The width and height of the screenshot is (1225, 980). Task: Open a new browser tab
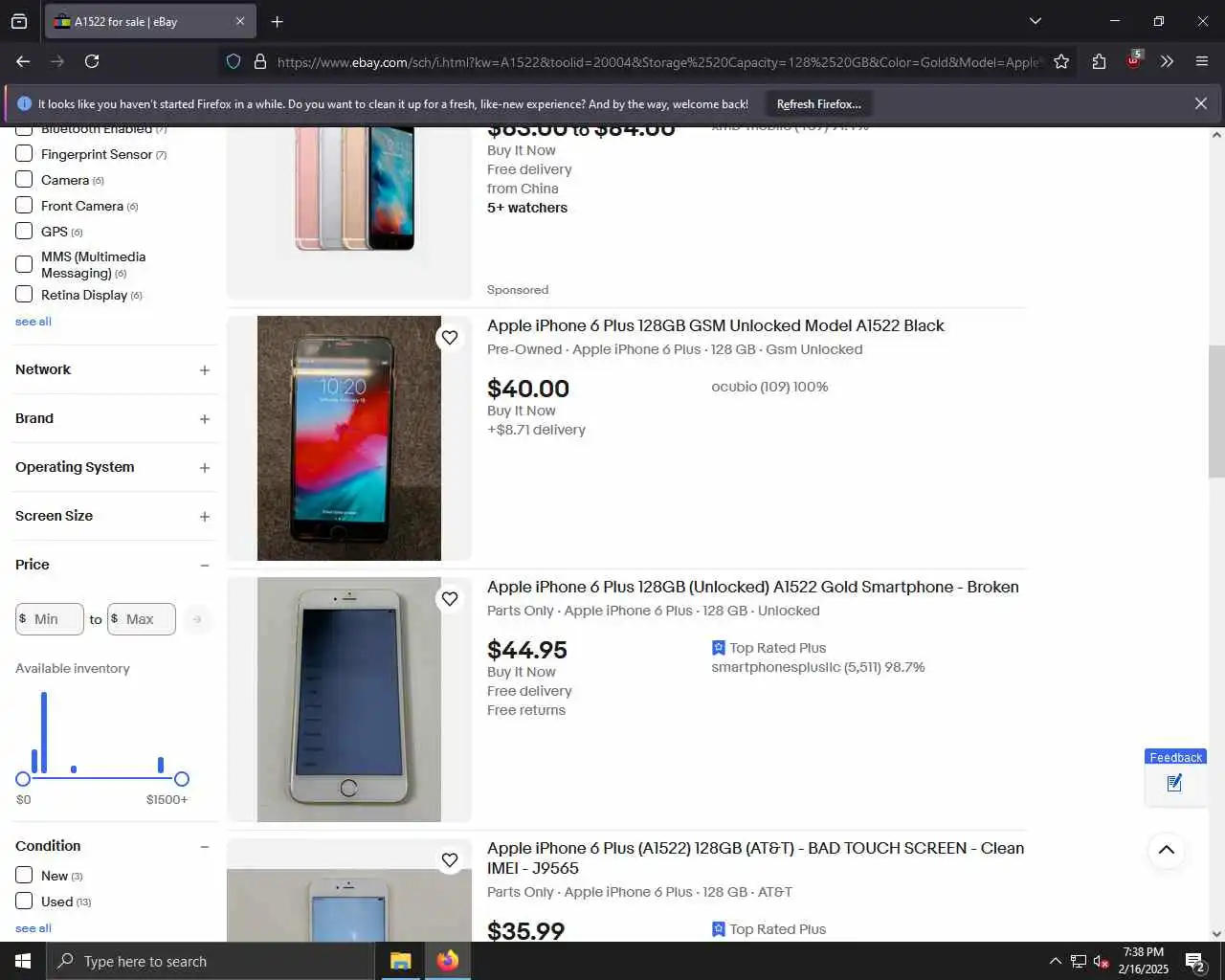(x=277, y=21)
